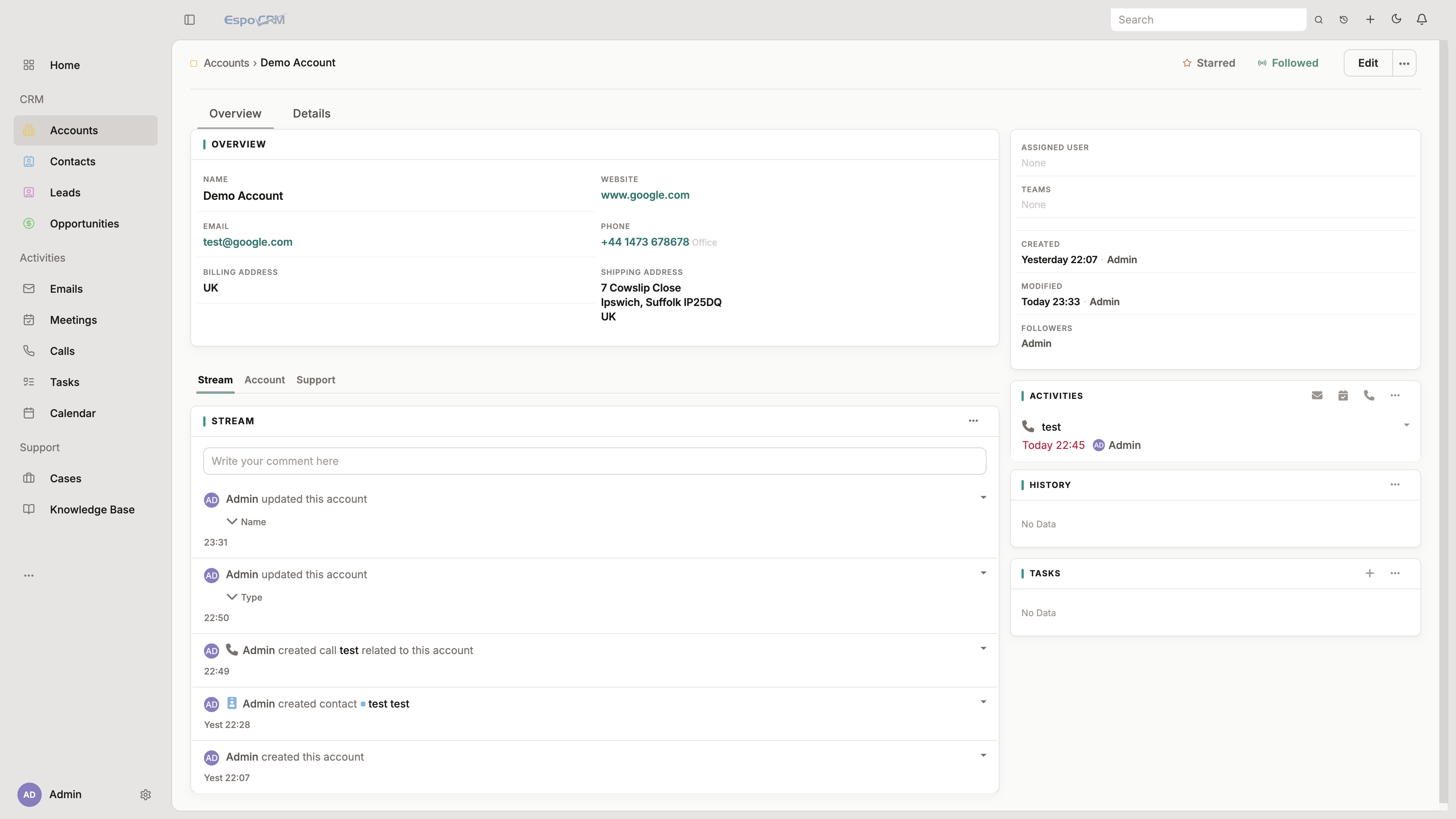Open dropdown for the 23:31 stream update
The width and height of the screenshot is (1456, 819).
pyautogui.click(x=984, y=497)
